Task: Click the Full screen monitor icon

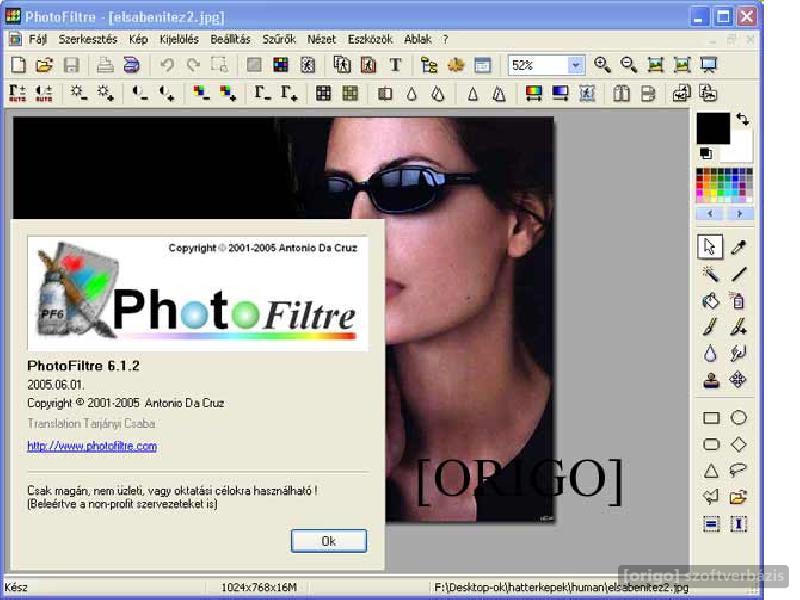Action: pos(708,65)
